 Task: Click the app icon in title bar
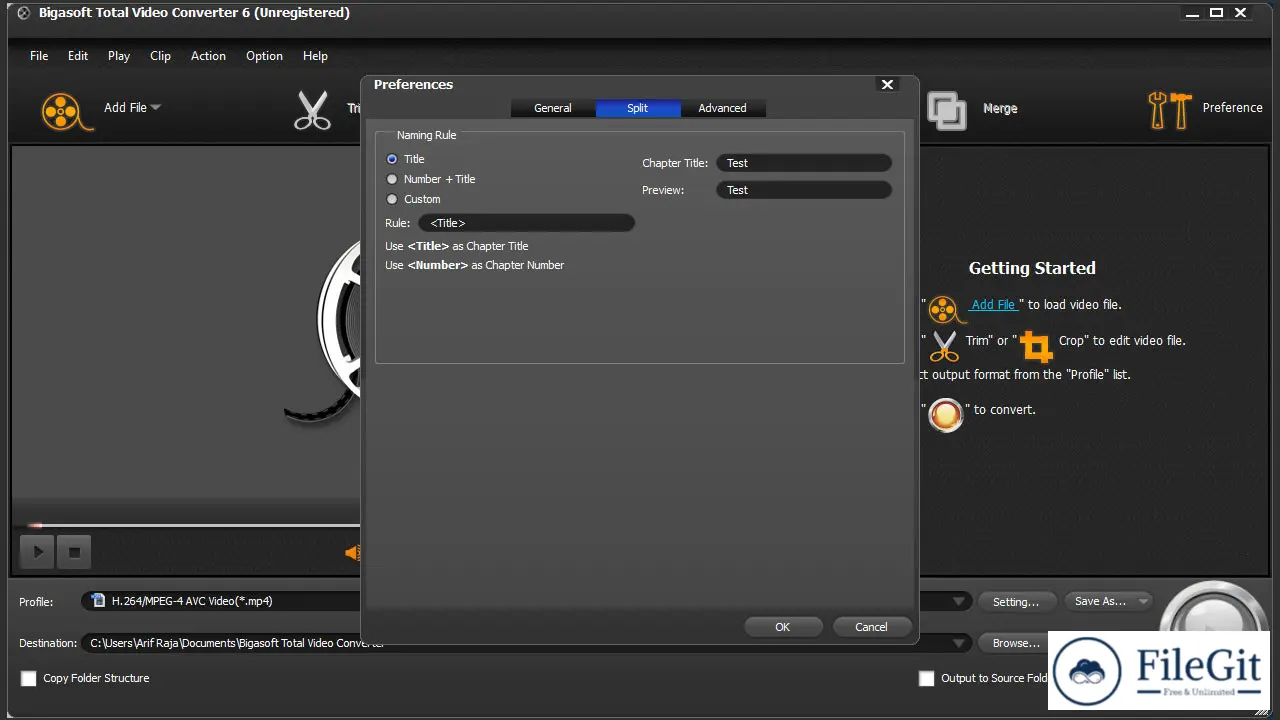[x=24, y=13]
